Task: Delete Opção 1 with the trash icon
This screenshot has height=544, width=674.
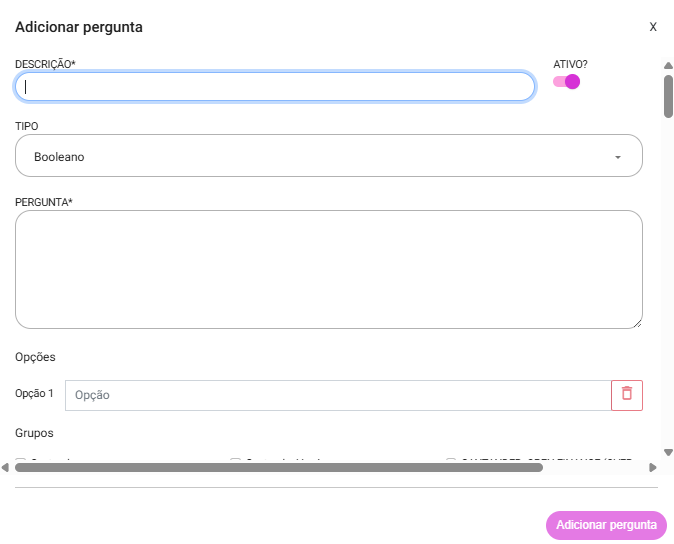Action: click(627, 395)
